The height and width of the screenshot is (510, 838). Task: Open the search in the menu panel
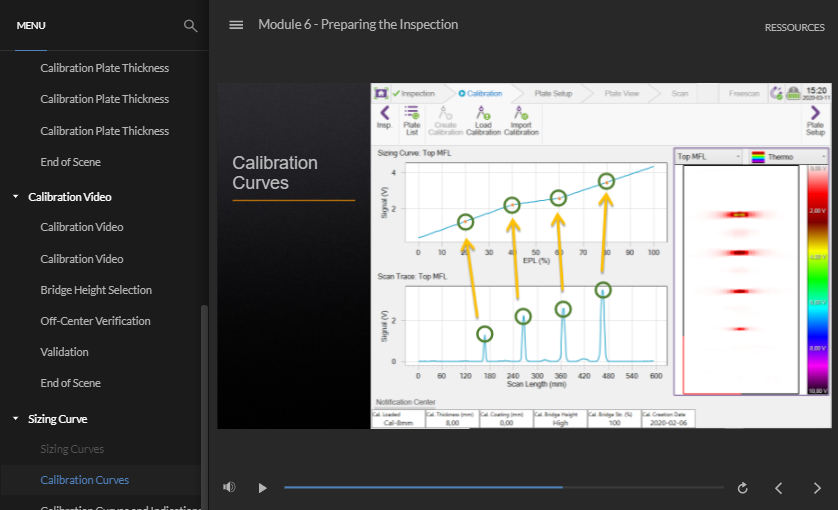tap(190, 26)
